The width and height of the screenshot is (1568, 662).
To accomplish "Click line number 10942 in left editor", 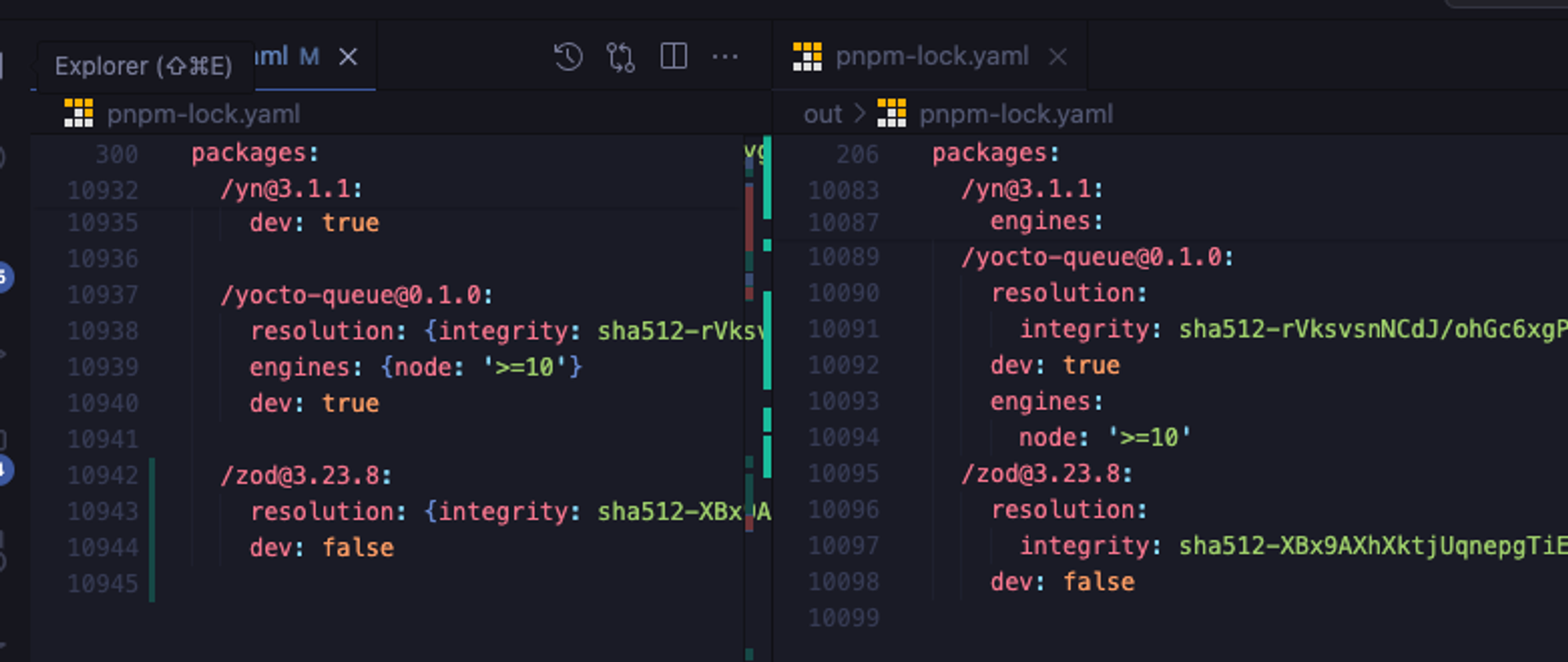I will coord(103,476).
